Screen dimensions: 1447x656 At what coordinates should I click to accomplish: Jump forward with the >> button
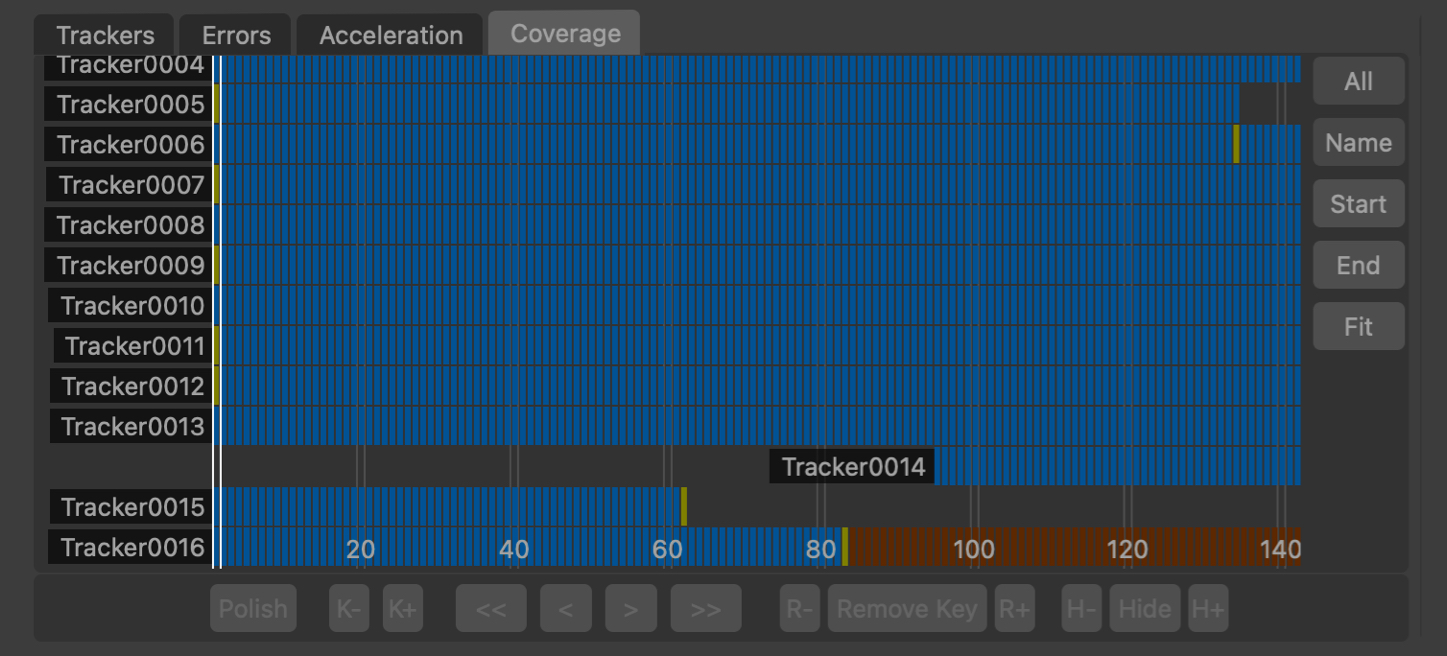point(706,608)
